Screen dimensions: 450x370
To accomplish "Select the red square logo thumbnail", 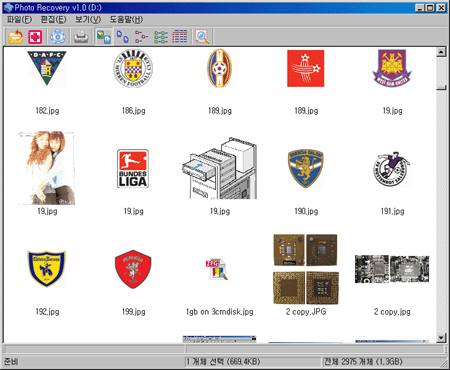I will click(x=306, y=68).
